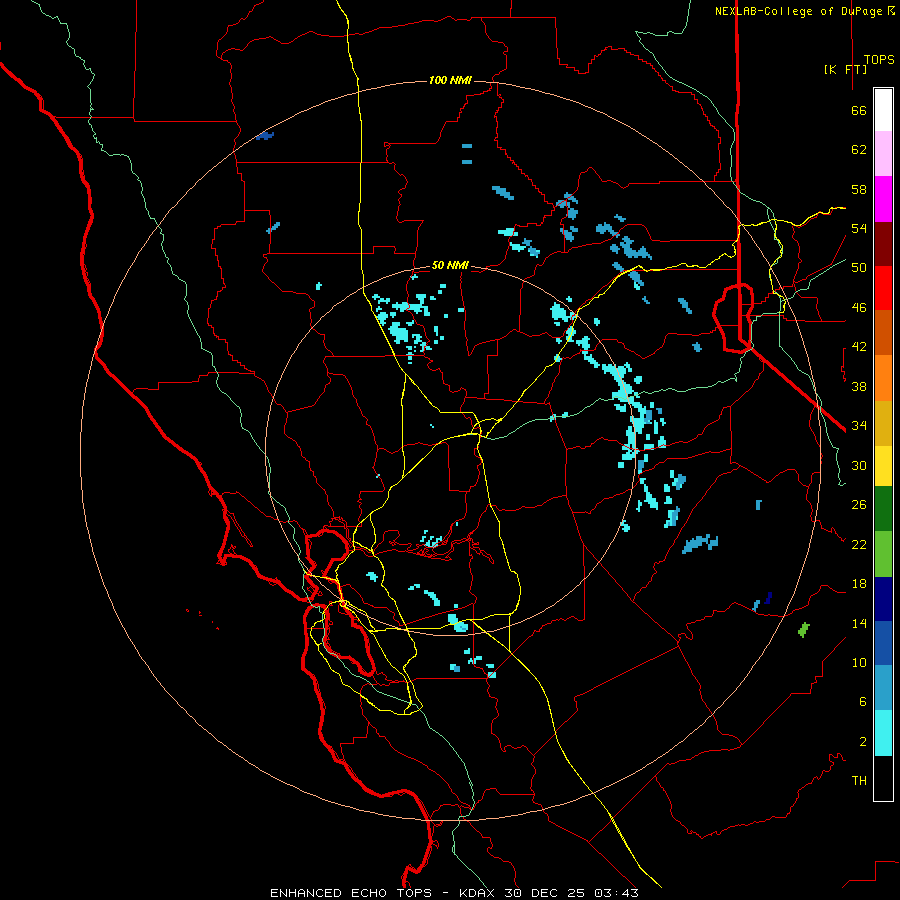Click the 58 legend value
The width and height of the screenshot is (900, 900).
tap(859, 189)
